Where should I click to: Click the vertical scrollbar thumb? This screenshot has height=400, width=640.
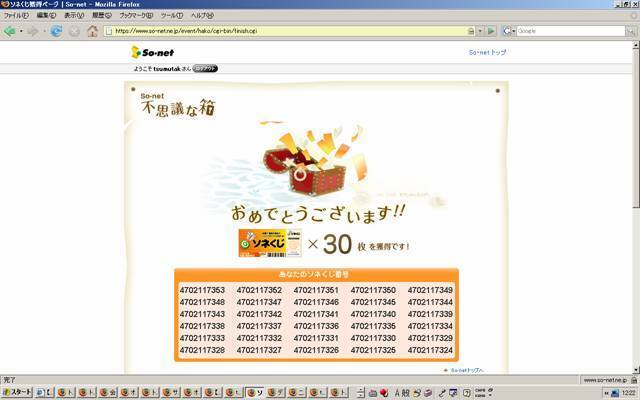636,128
